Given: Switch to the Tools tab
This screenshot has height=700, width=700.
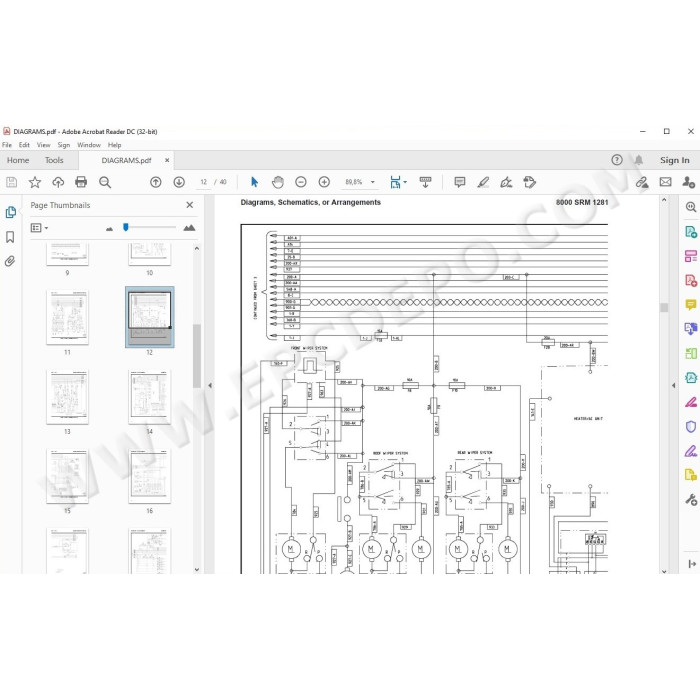Looking at the screenshot, I should (54, 160).
